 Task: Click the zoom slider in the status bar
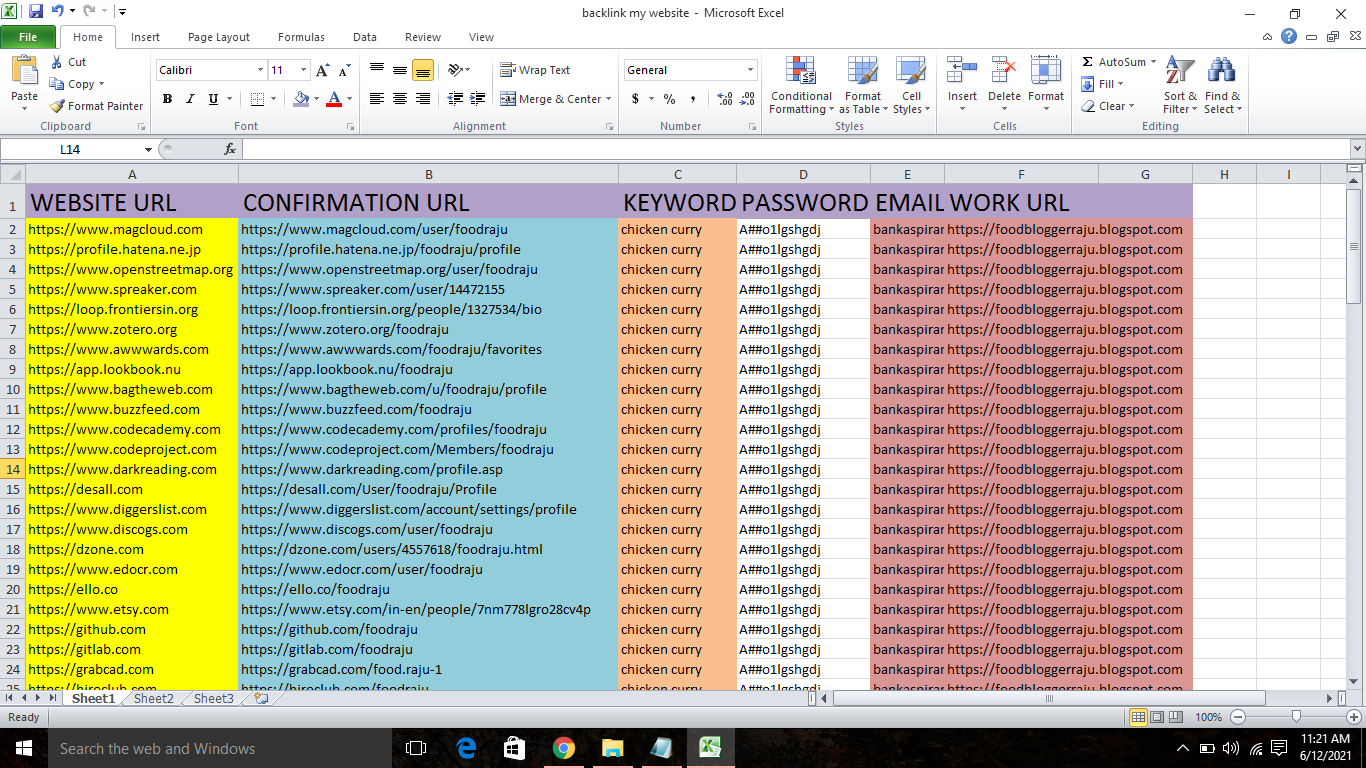(x=1296, y=717)
